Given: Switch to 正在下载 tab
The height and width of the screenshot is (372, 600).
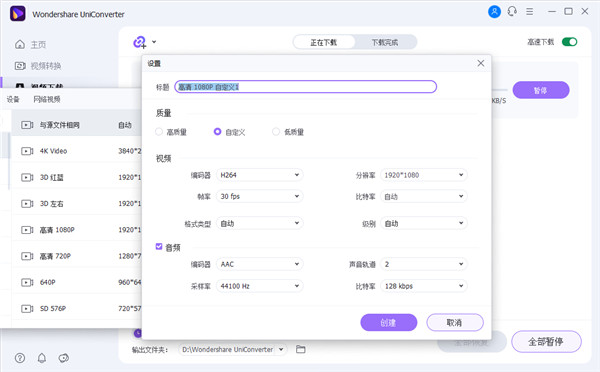Looking at the screenshot, I should point(324,42).
